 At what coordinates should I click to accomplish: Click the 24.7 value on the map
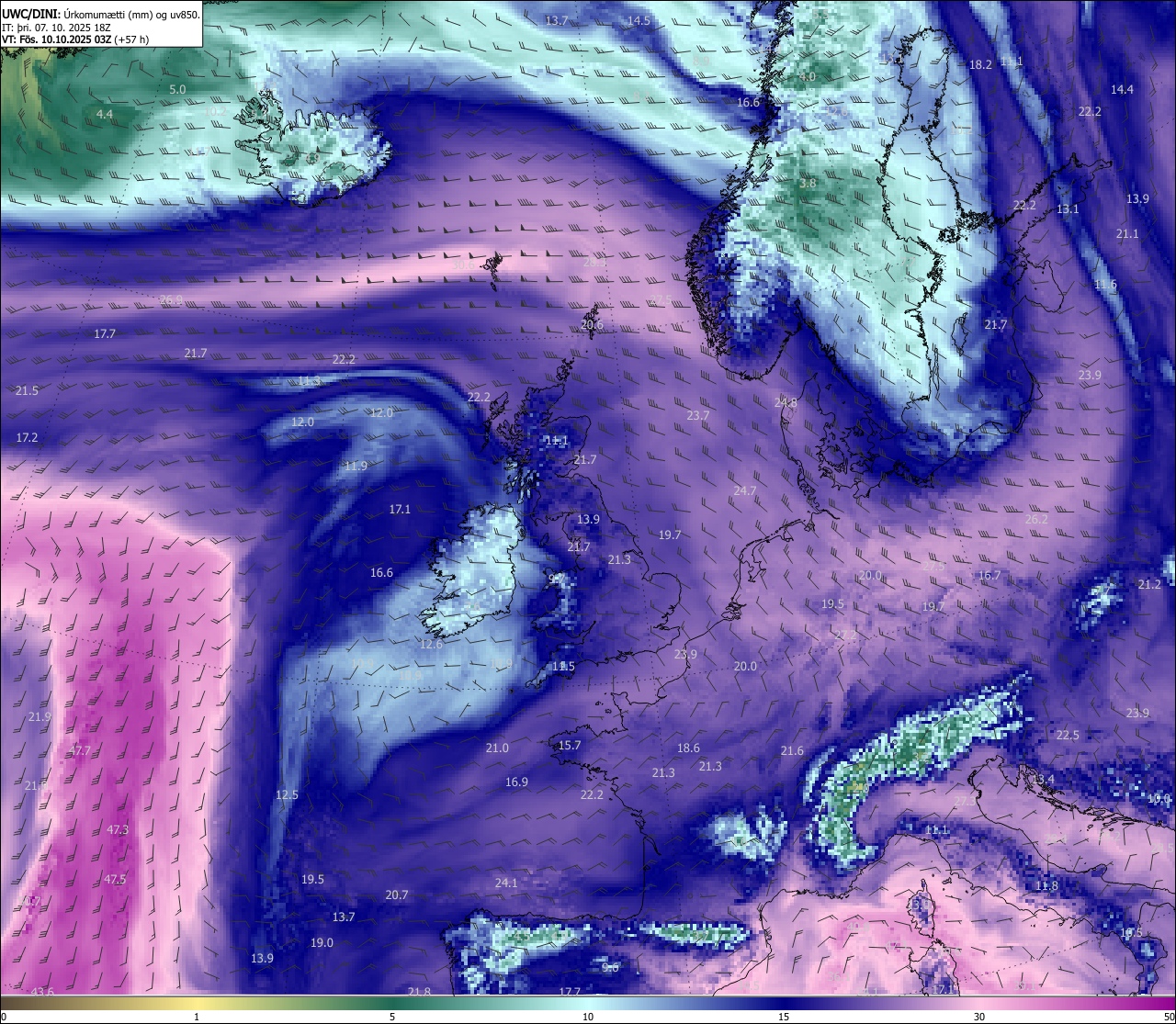tap(744, 490)
